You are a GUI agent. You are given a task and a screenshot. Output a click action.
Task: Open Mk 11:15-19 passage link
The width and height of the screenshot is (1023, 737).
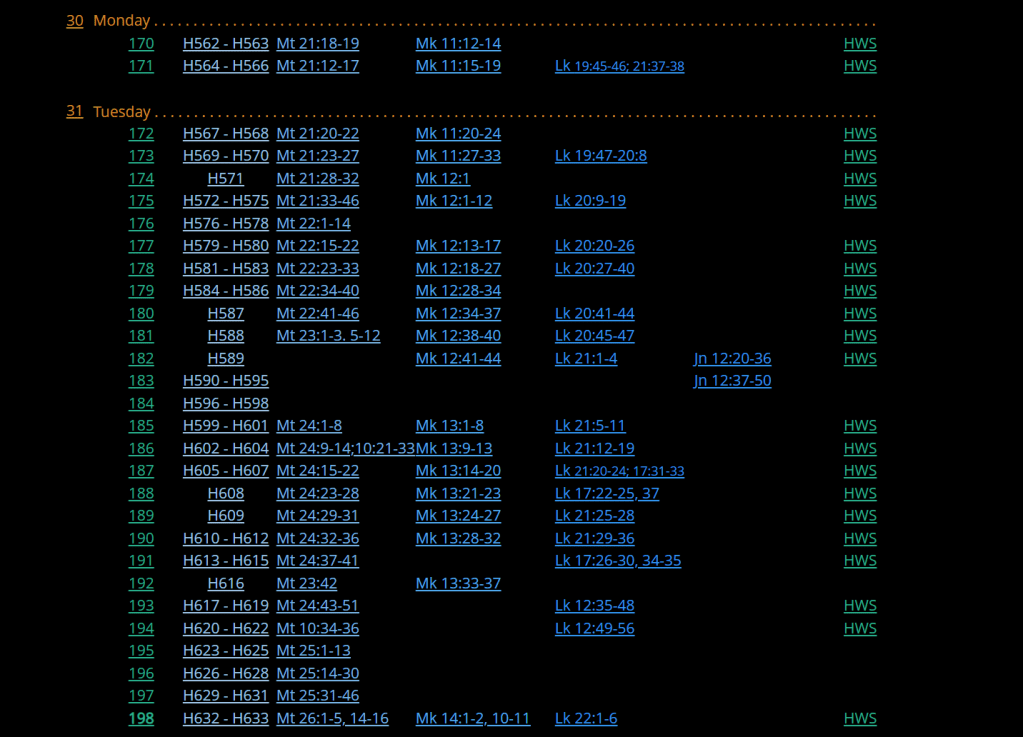point(458,66)
